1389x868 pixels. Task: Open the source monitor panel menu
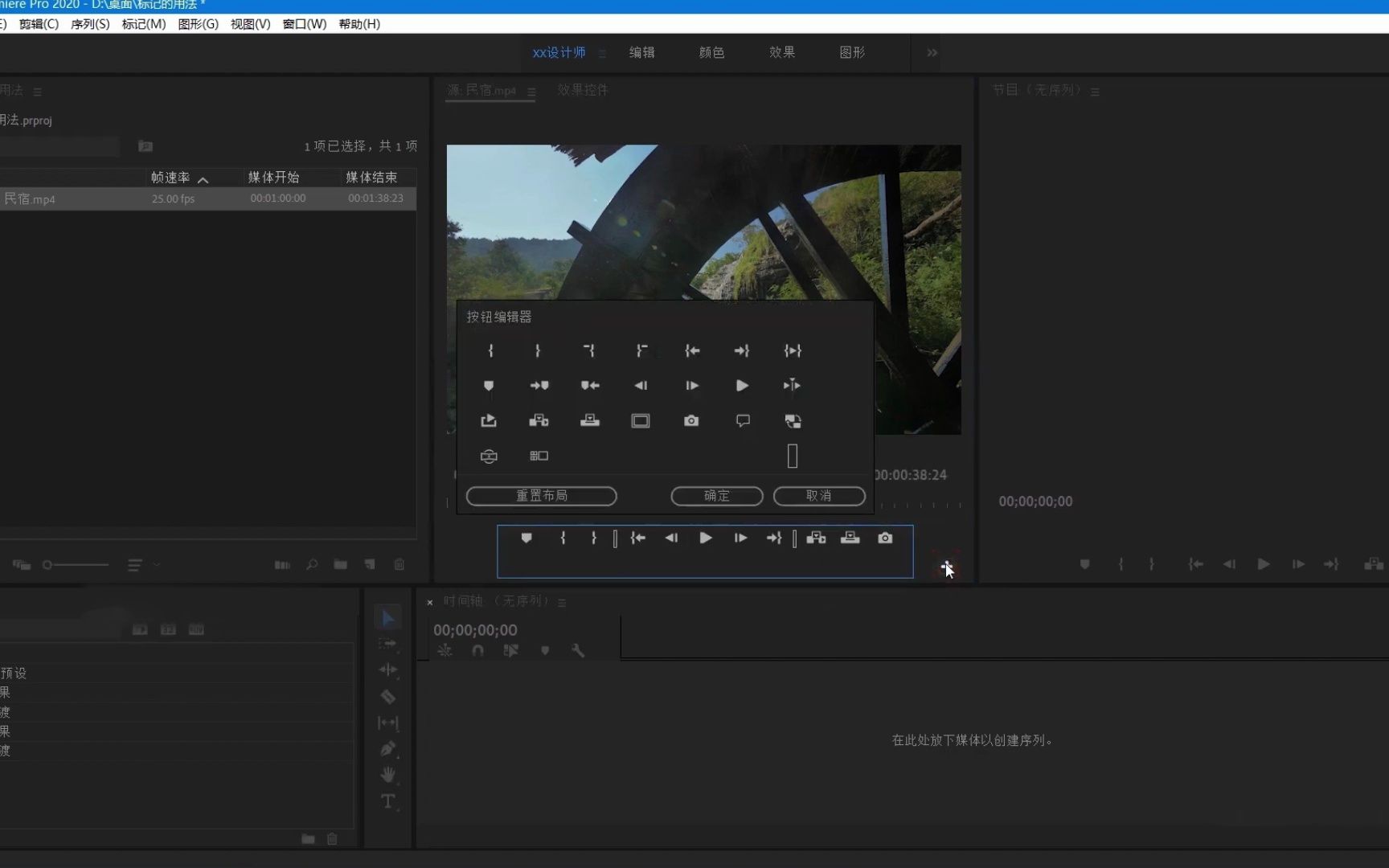tap(531, 92)
